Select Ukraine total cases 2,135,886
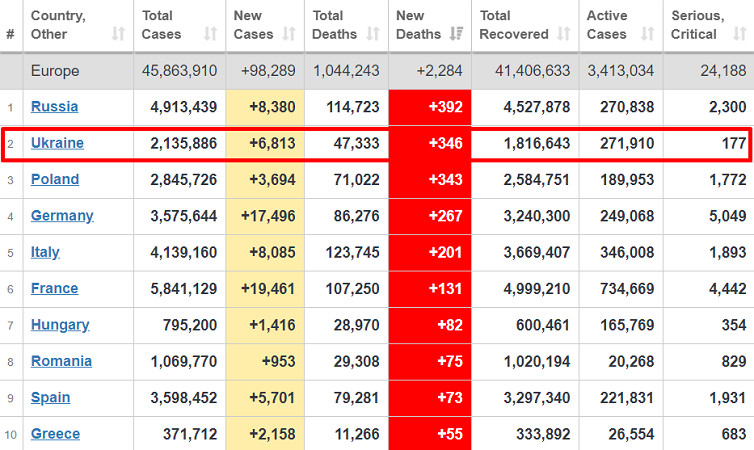754x450 pixels. [184, 143]
